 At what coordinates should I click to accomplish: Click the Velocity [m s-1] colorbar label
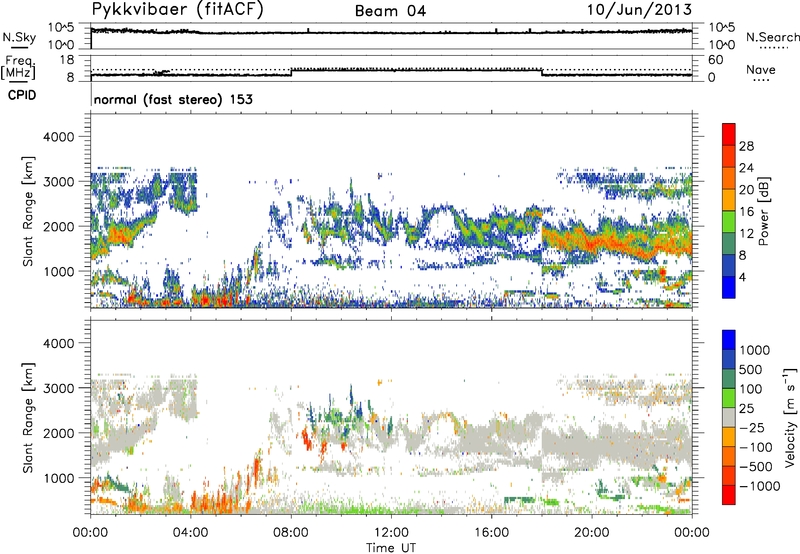790,417
